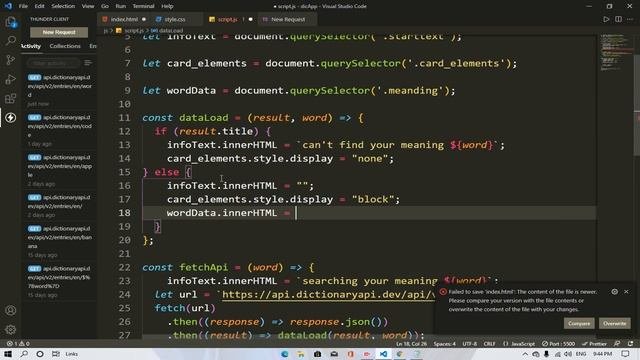The height and width of the screenshot is (360, 640).
Task: Open the File menu
Action: coord(23,6)
